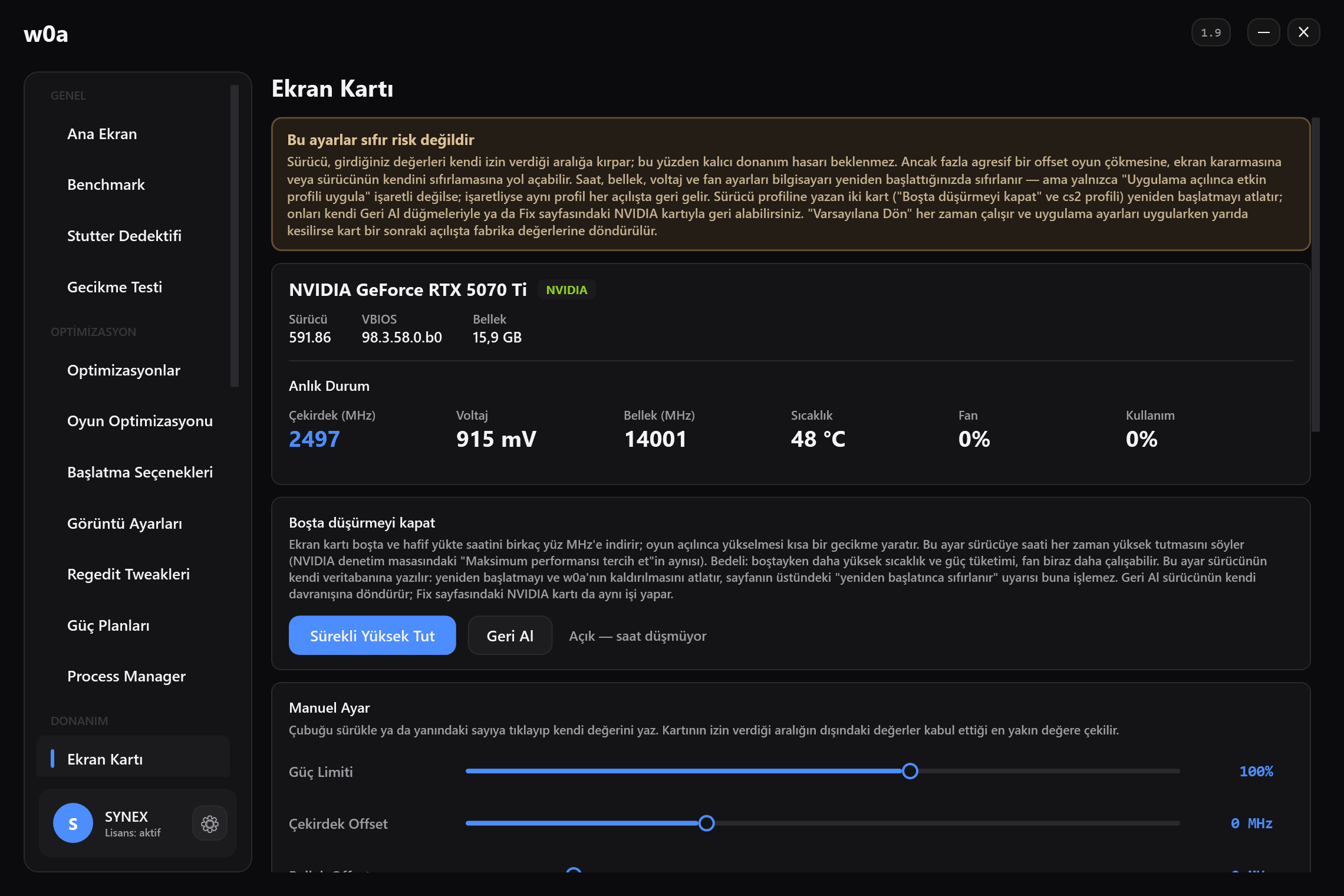This screenshot has height=896, width=1344.
Task: Navigate to Optimizasyonlar
Action: (x=133, y=370)
